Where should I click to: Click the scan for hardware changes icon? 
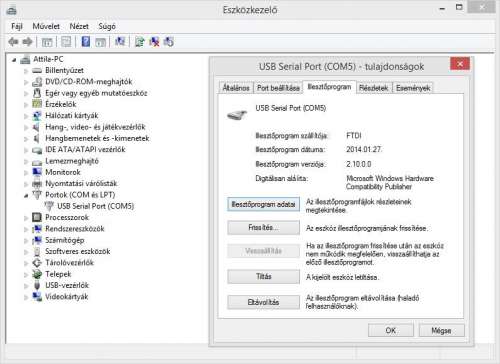pyautogui.click(x=120, y=42)
